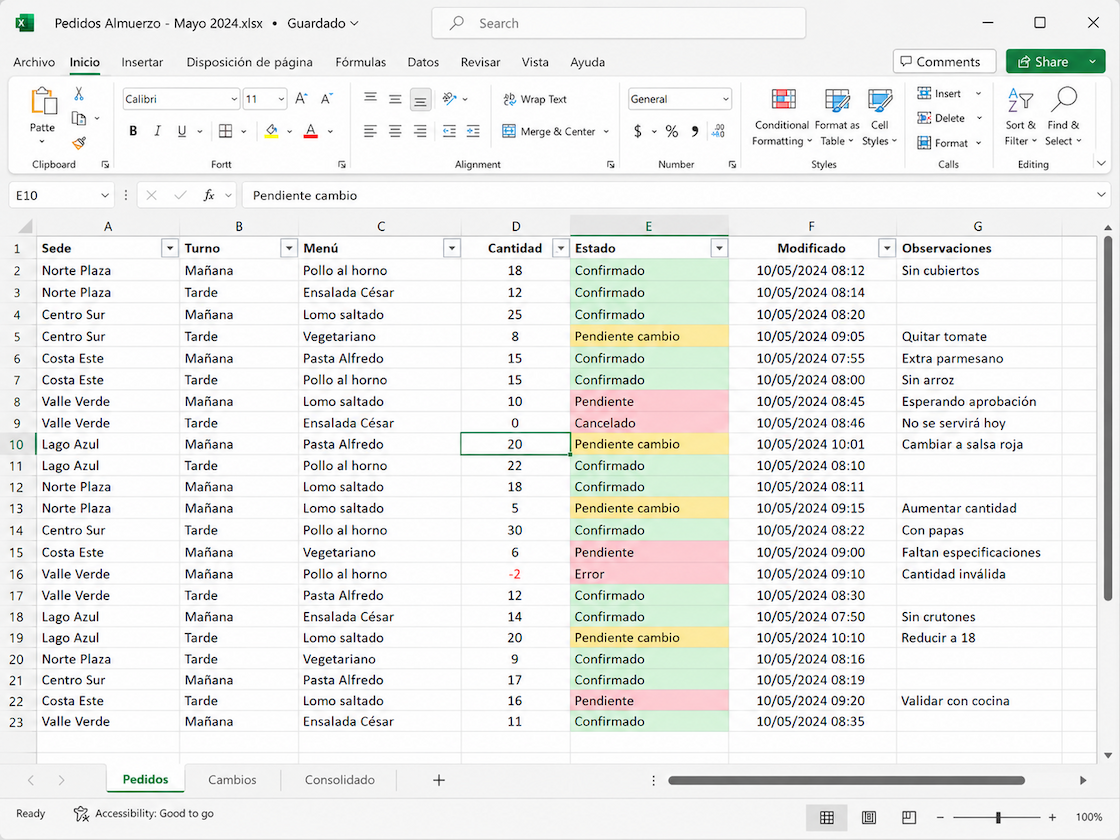This screenshot has height=840, width=1120.
Task: Toggle underline formatting
Action: (181, 131)
